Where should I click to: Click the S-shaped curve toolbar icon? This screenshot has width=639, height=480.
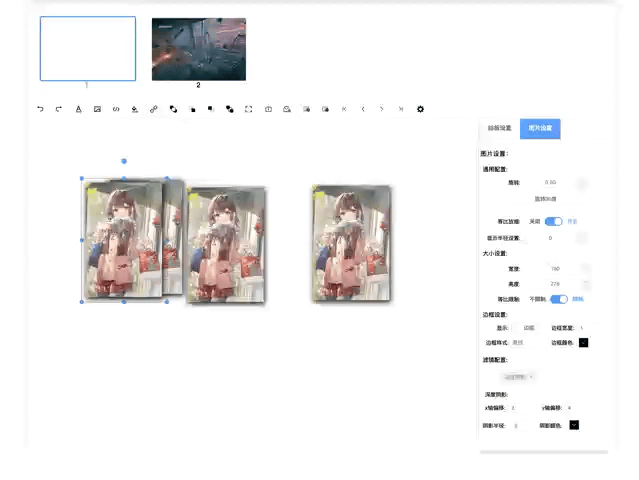pos(116,109)
